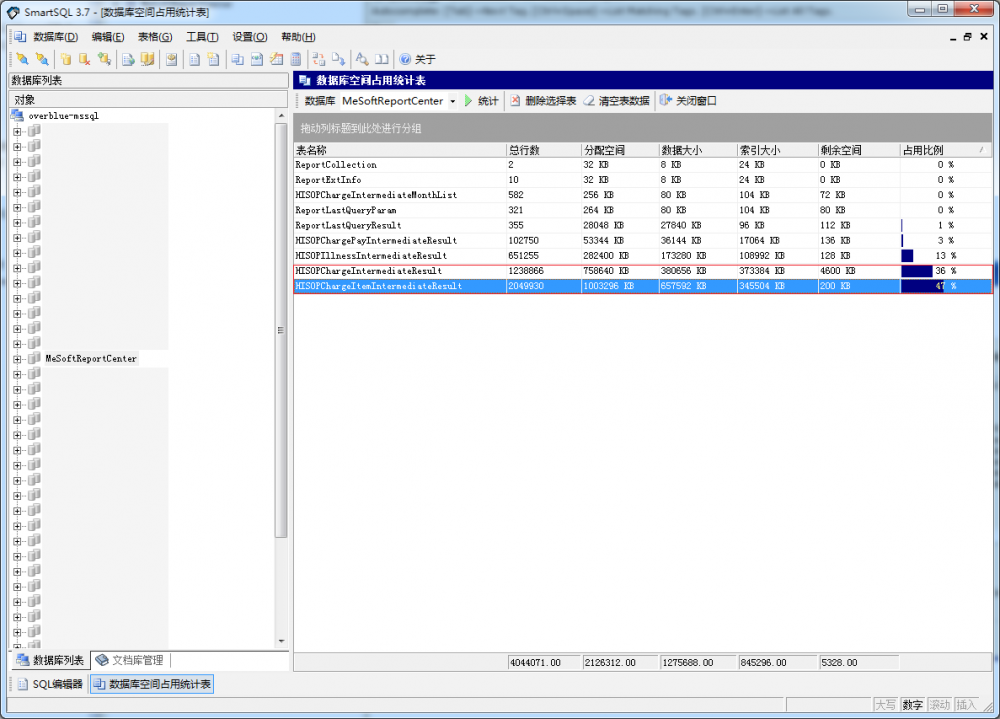
Task: Click the first connect-database toolbar icon
Action: click(22, 59)
